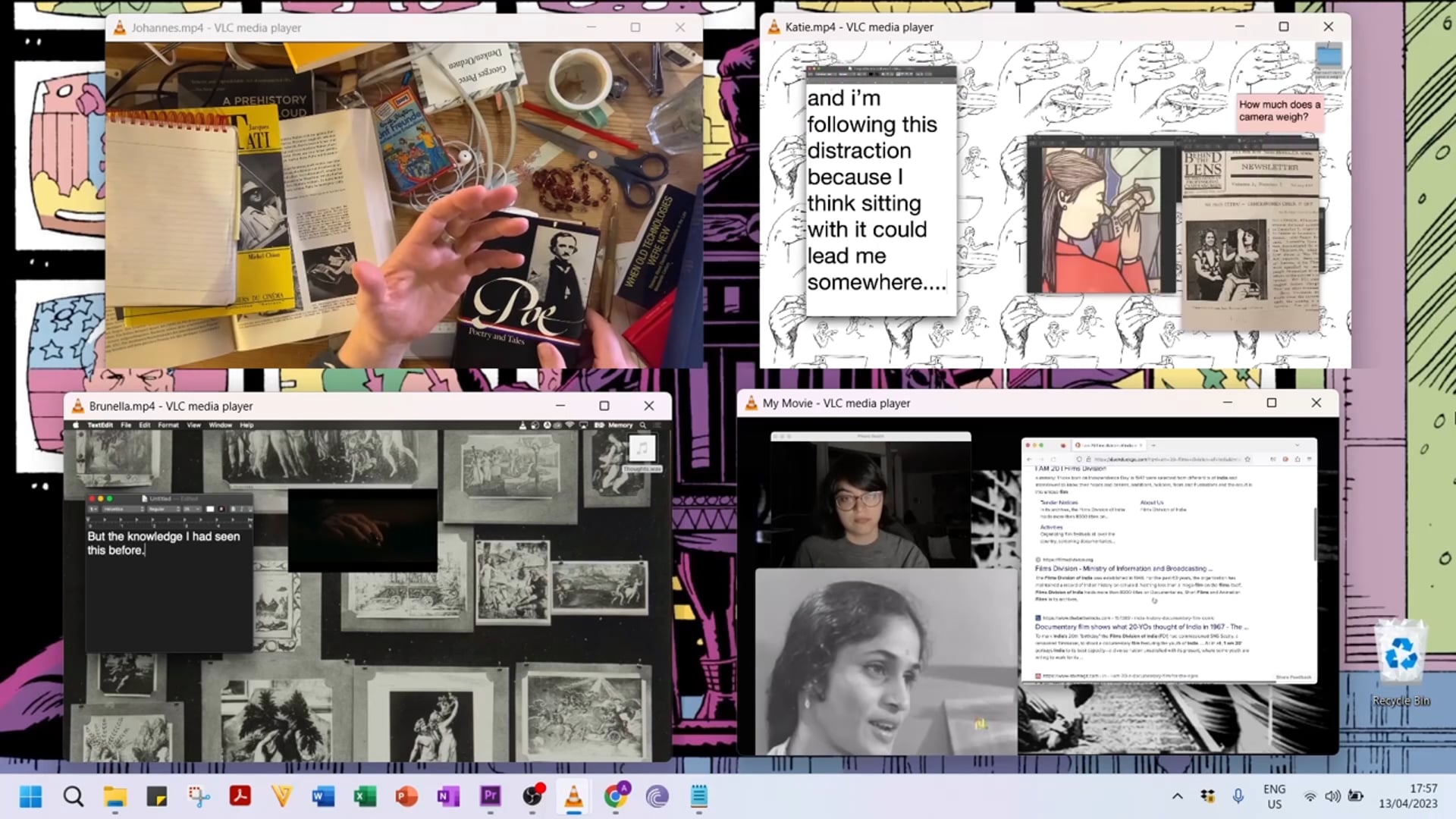Switch to Notepad in the taskbar
1456x819 pixels.
(698, 796)
